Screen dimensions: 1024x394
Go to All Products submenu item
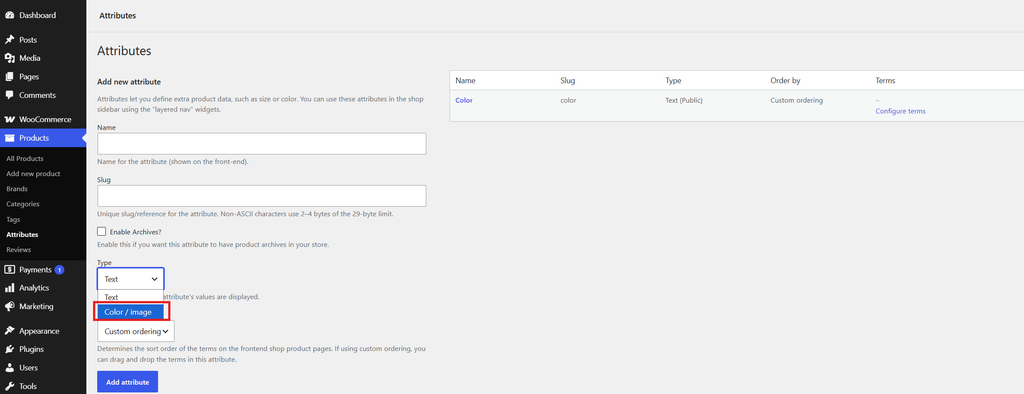click(x=25, y=159)
